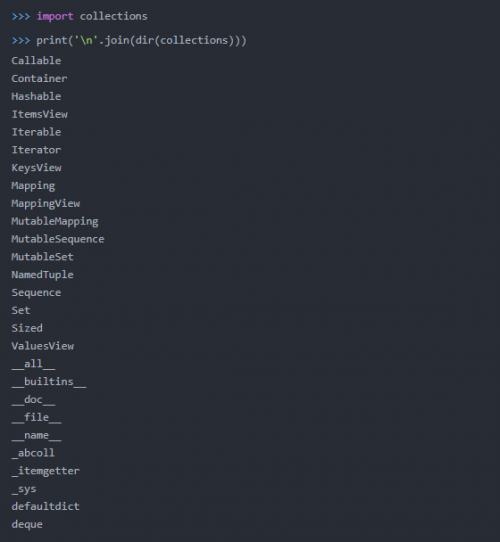This screenshot has width=500, height=542.
Task: Select the Container output line
Action: coord(39,78)
